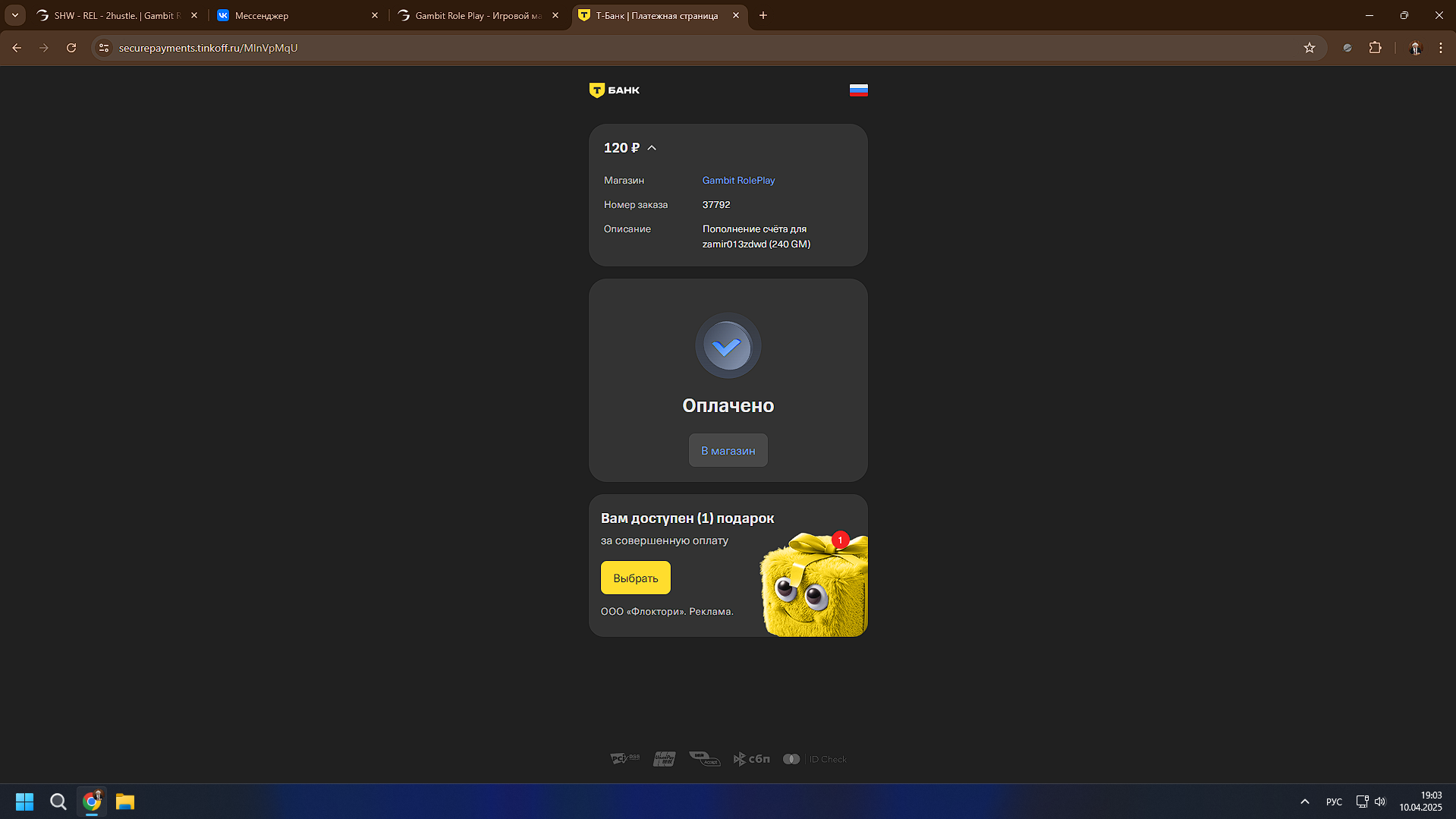
Task: Click 'Выбрать' to choose gift
Action: tap(635, 578)
